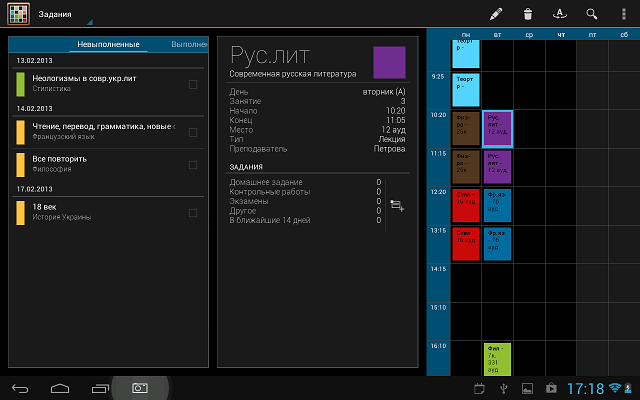Tap the ср day column header

pyautogui.click(x=529, y=35)
